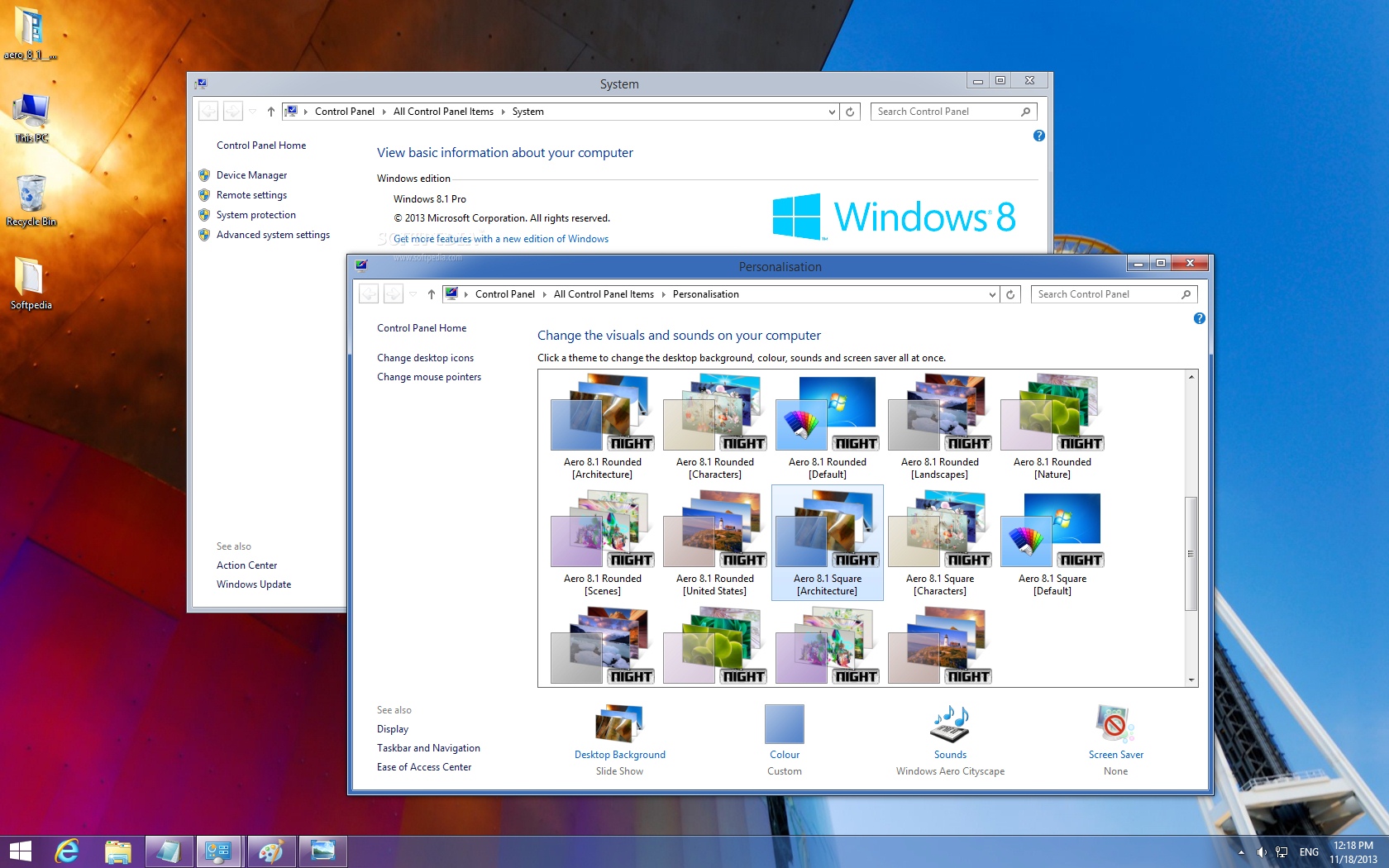
Task: Open recent locations dropdown in Personalisation window
Action: click(413, 294)
